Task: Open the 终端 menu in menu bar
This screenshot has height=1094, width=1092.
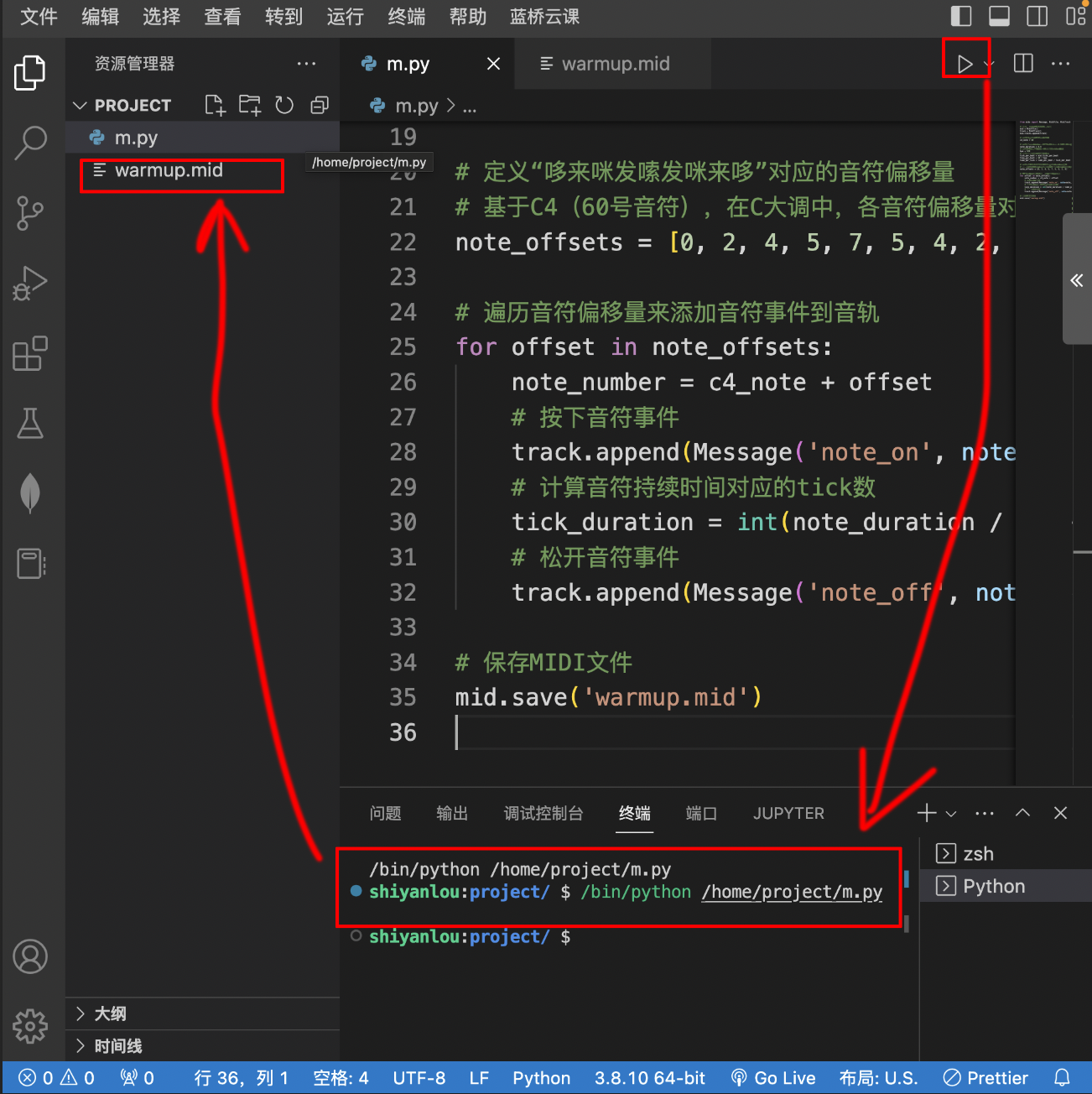Action: tap(406, 17)
